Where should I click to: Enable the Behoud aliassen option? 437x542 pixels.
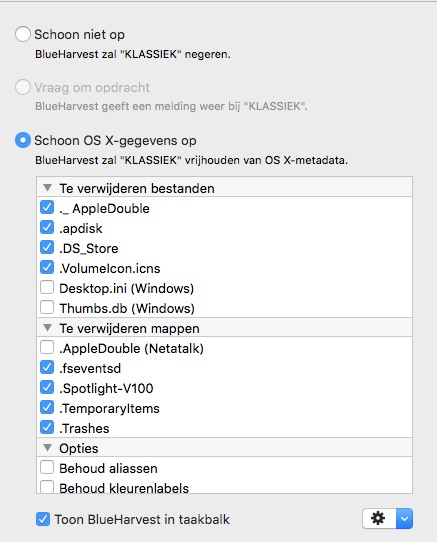coord(47,467)
